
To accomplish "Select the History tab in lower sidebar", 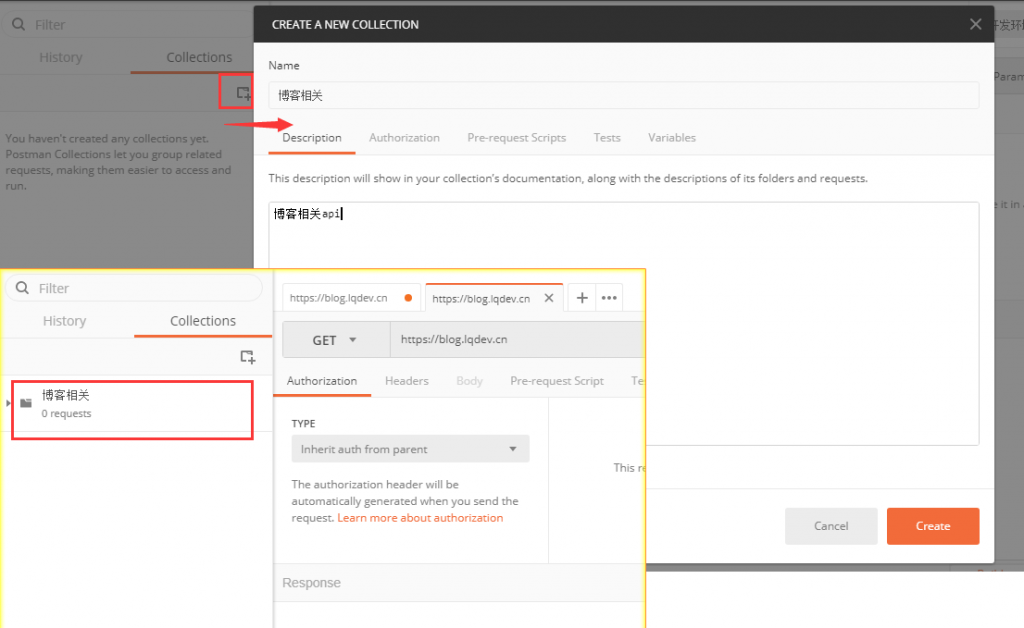I will tap(65, 321).
